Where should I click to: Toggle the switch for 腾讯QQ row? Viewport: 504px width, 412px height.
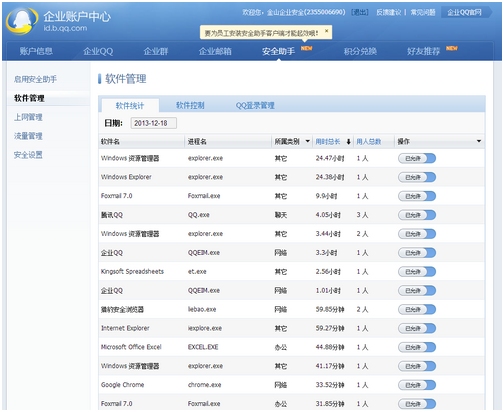(417, 215)
